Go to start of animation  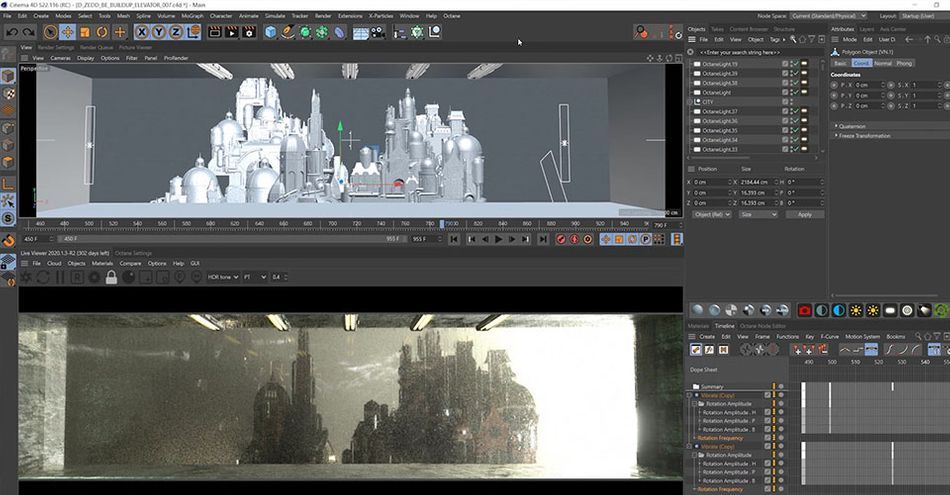click(454, 239)
